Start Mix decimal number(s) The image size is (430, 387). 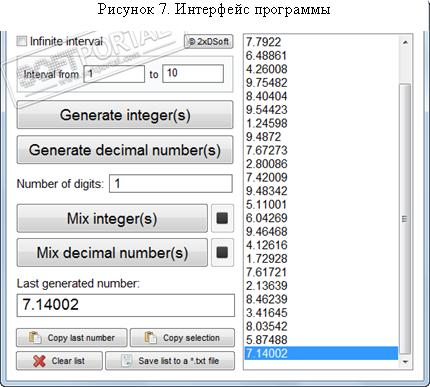click(112, 252)
